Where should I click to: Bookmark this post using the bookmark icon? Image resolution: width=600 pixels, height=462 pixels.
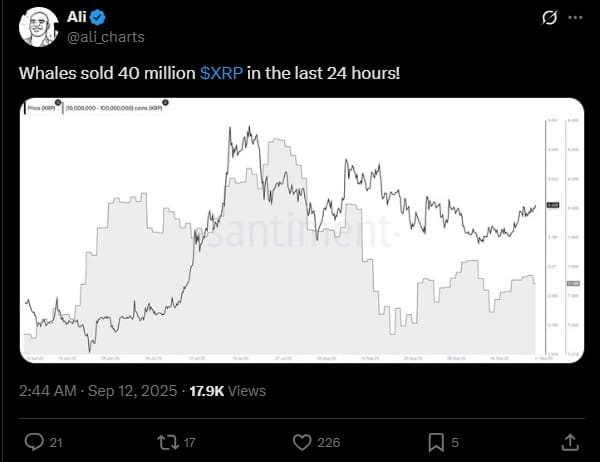(436, 440)
